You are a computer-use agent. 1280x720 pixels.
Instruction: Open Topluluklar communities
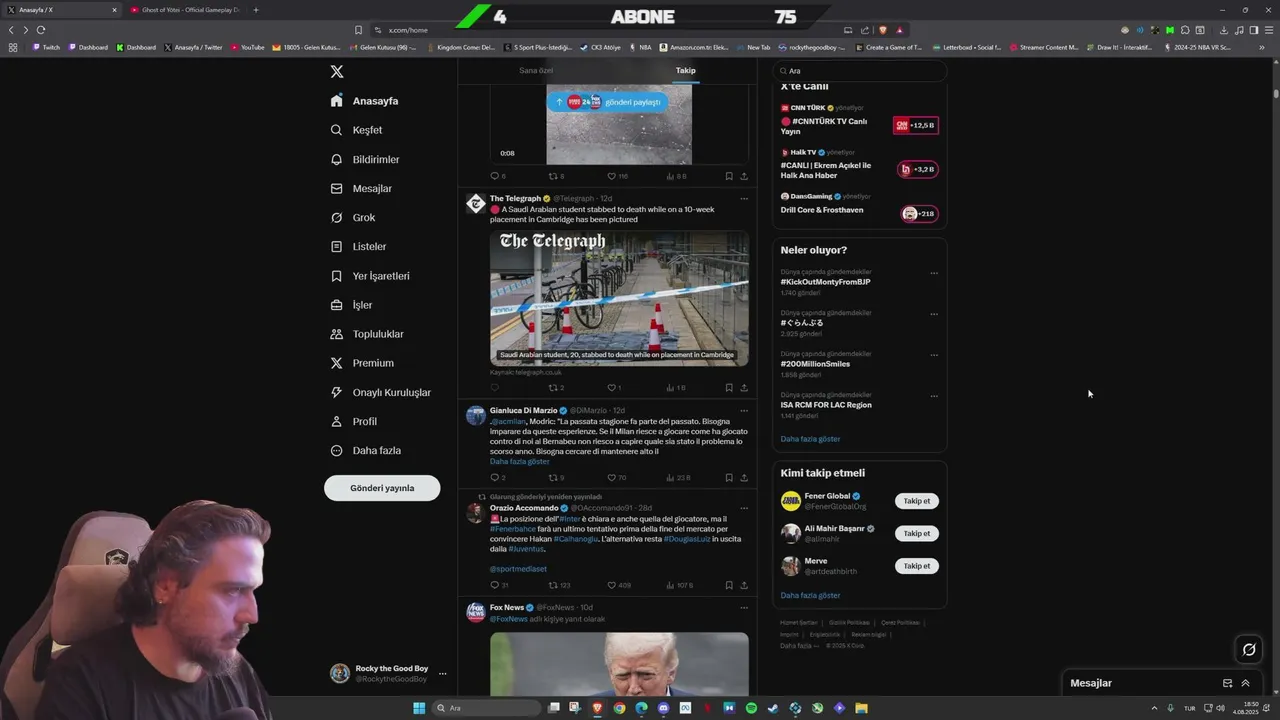[367, 334]
